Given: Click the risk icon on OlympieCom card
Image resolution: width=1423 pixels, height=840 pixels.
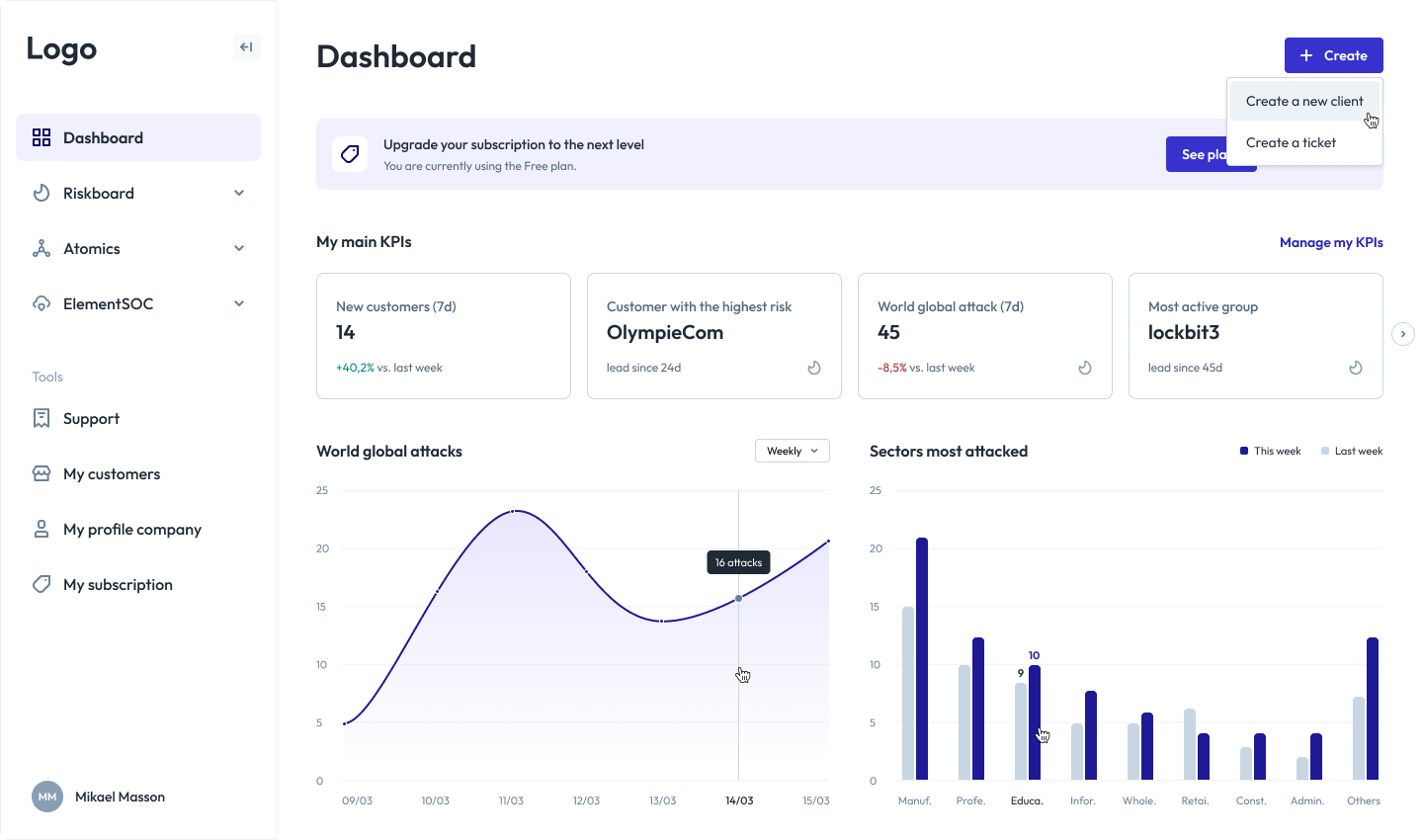Looking at the screenshot, I should [814, 368].
